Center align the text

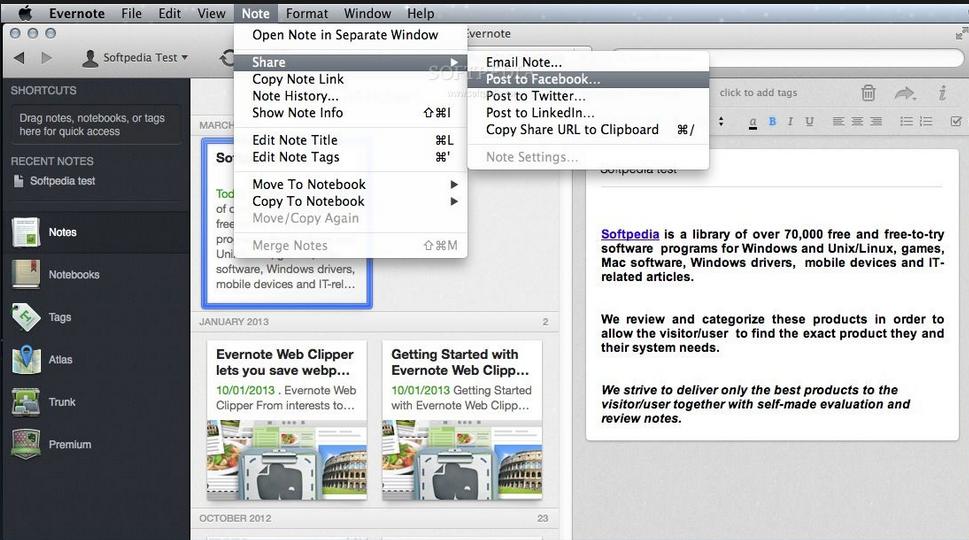tap(857, 122)
